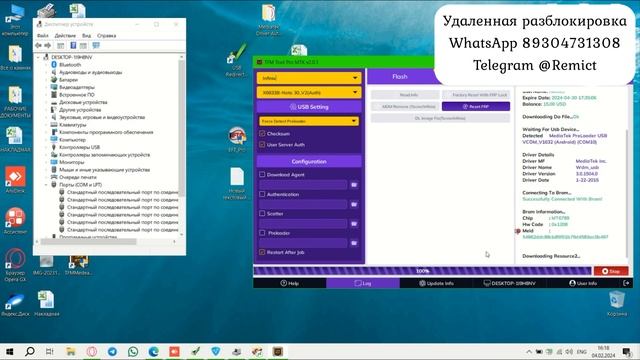Screen dimensions: 640x360
Task: Collapse the DESKTOP root node in Device Manager
Action: pyautogui.click(x=39, y=57)
